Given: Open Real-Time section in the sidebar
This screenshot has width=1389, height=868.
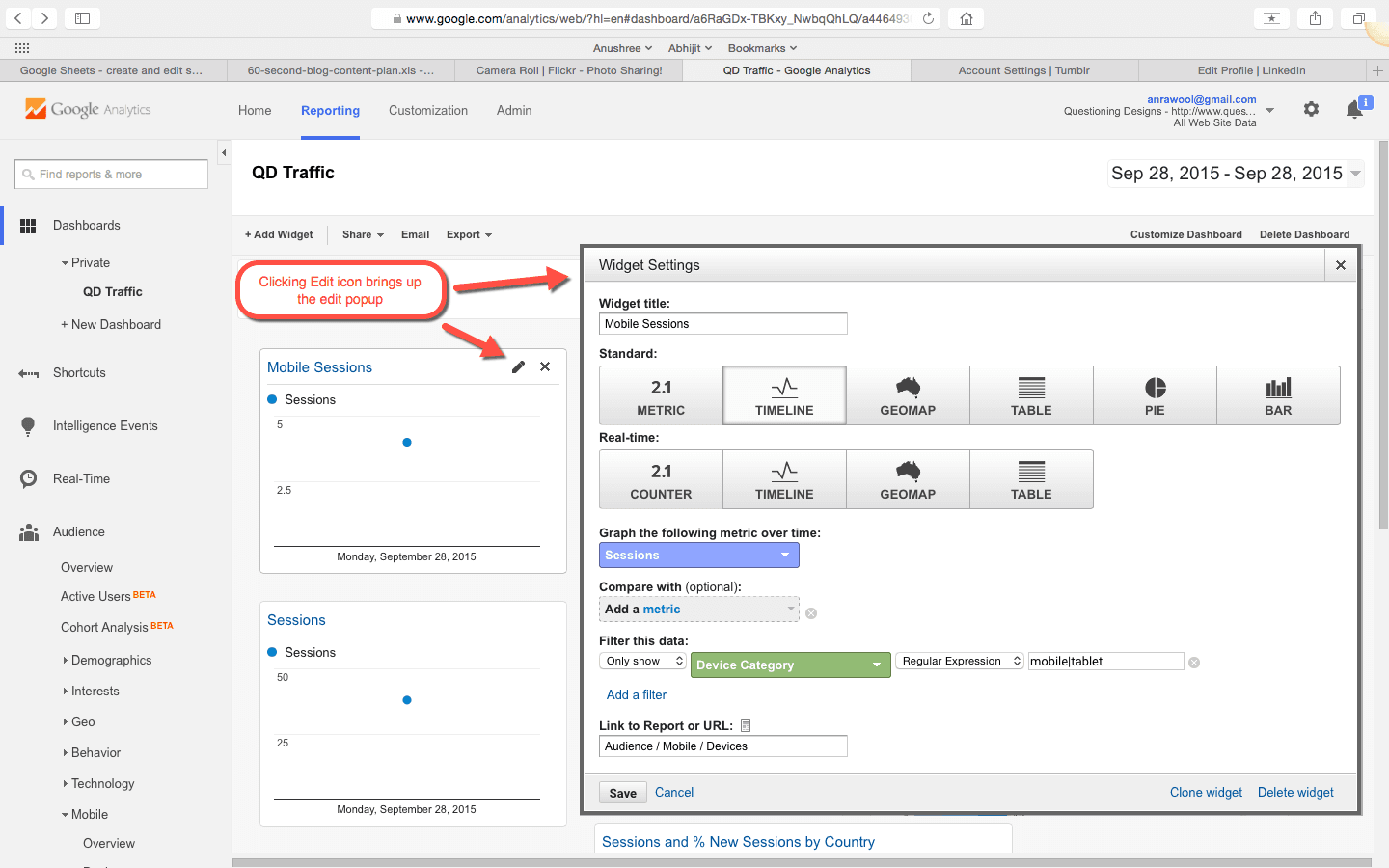Looking at the screenshot, I should pos(81,479).
